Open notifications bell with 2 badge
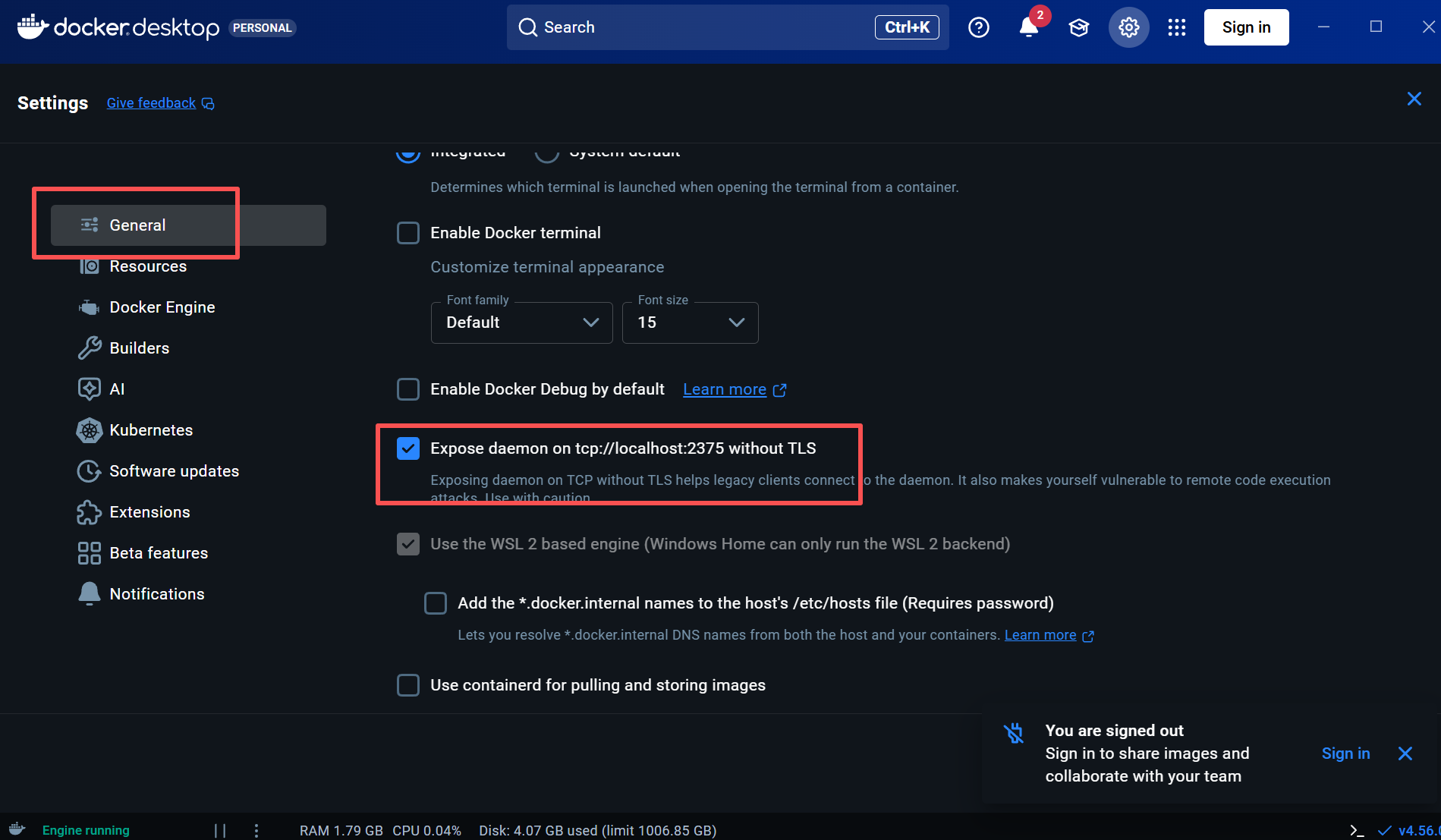 coord(1029,27)
